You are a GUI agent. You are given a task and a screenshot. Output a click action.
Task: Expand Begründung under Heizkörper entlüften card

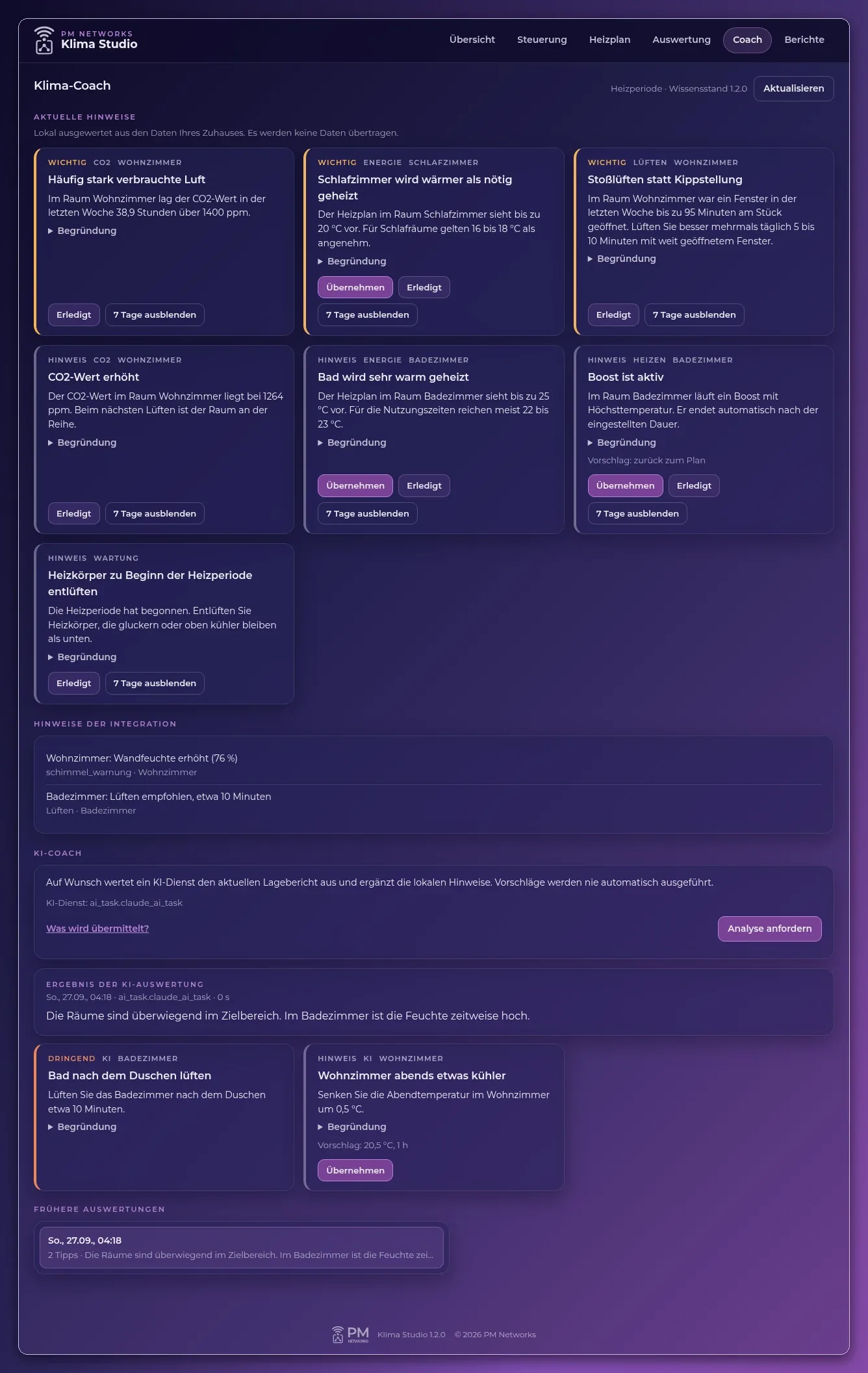tap(83, 657)
